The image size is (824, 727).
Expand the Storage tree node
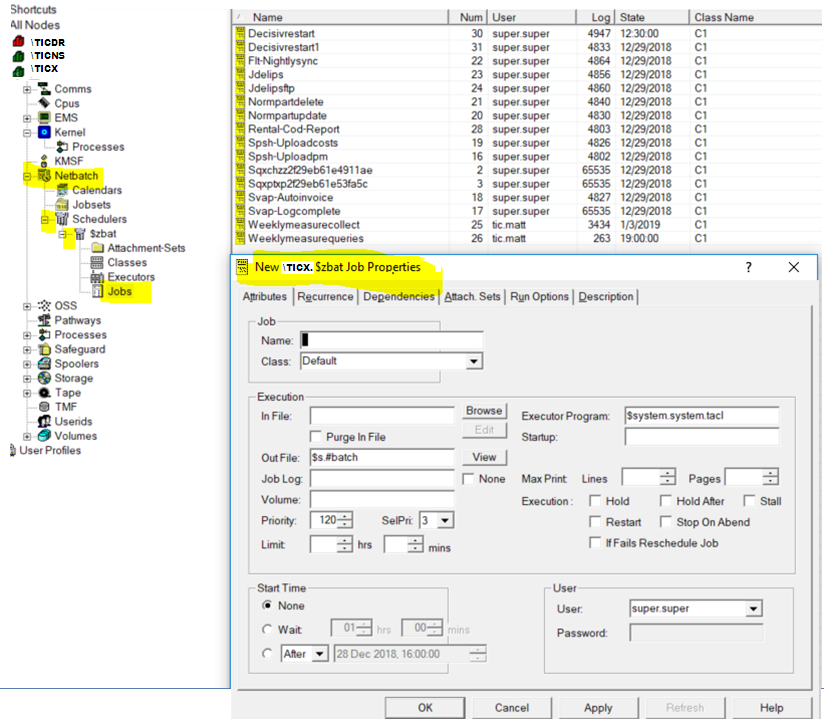[x=27, y=379]
